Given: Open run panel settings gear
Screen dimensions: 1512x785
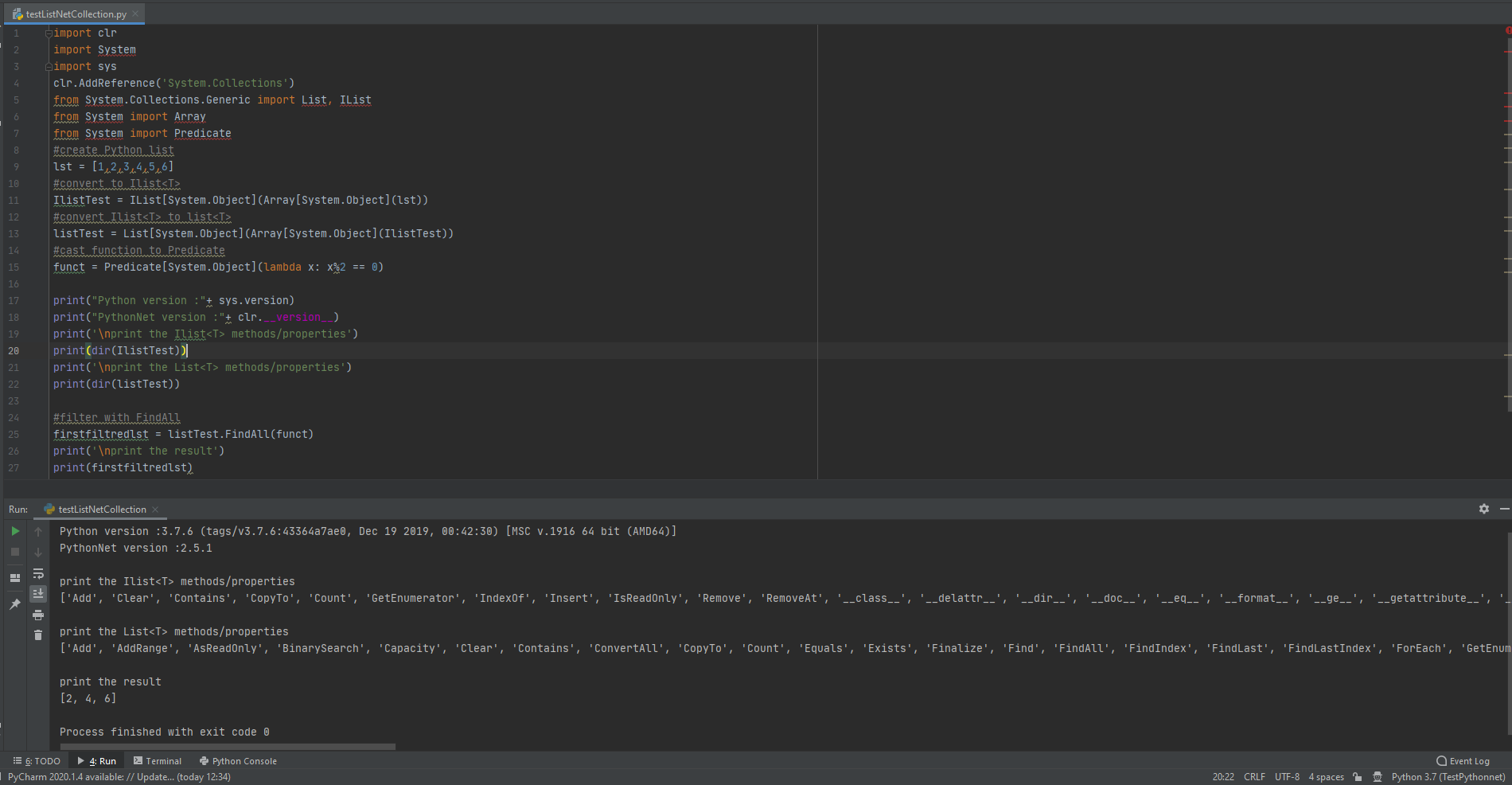Looking at the screenshot, I should 1483,509.
